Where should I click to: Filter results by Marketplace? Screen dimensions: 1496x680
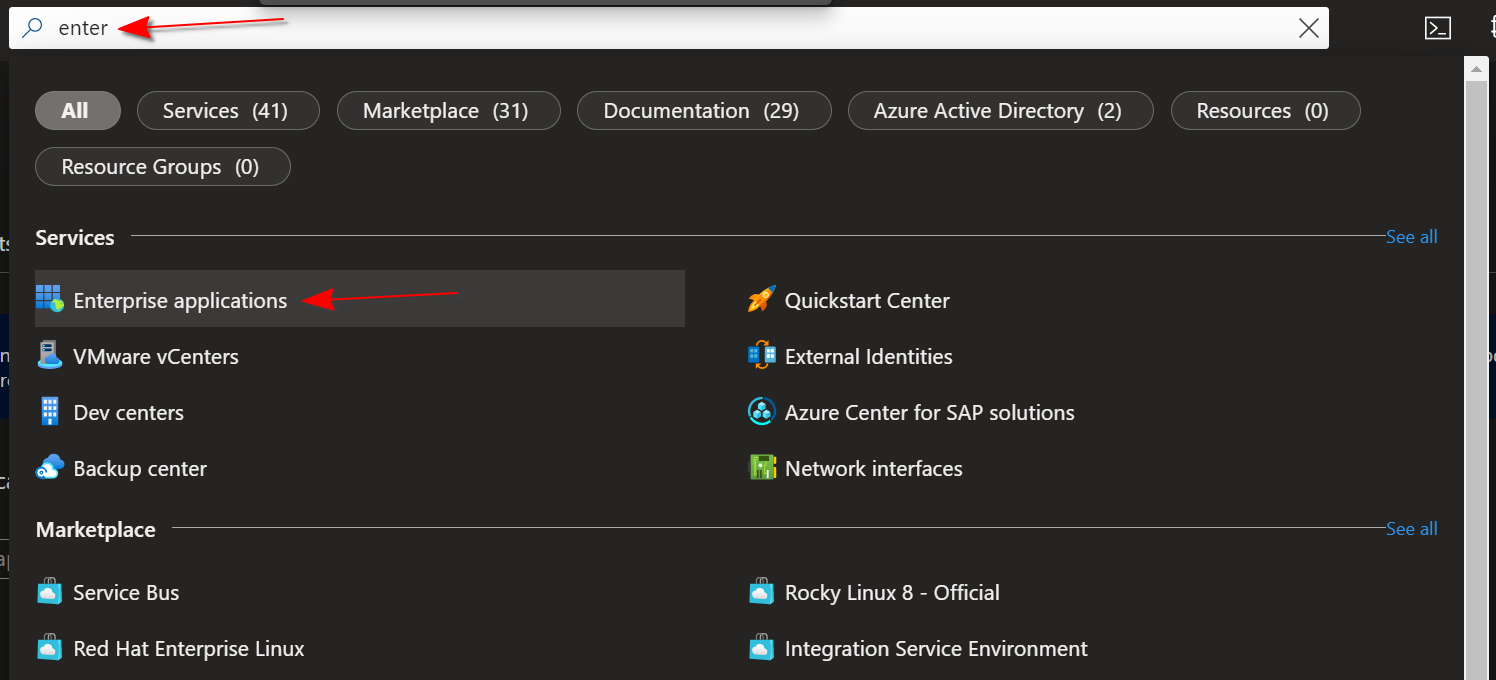click(448, 110)
